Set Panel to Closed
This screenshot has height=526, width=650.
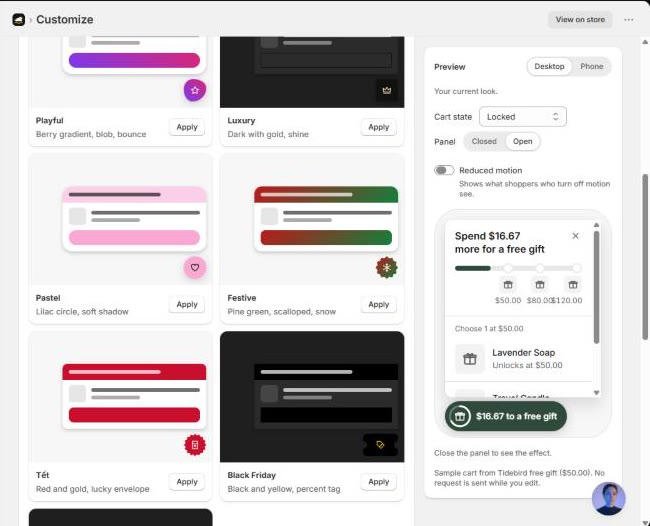[484, 141]
